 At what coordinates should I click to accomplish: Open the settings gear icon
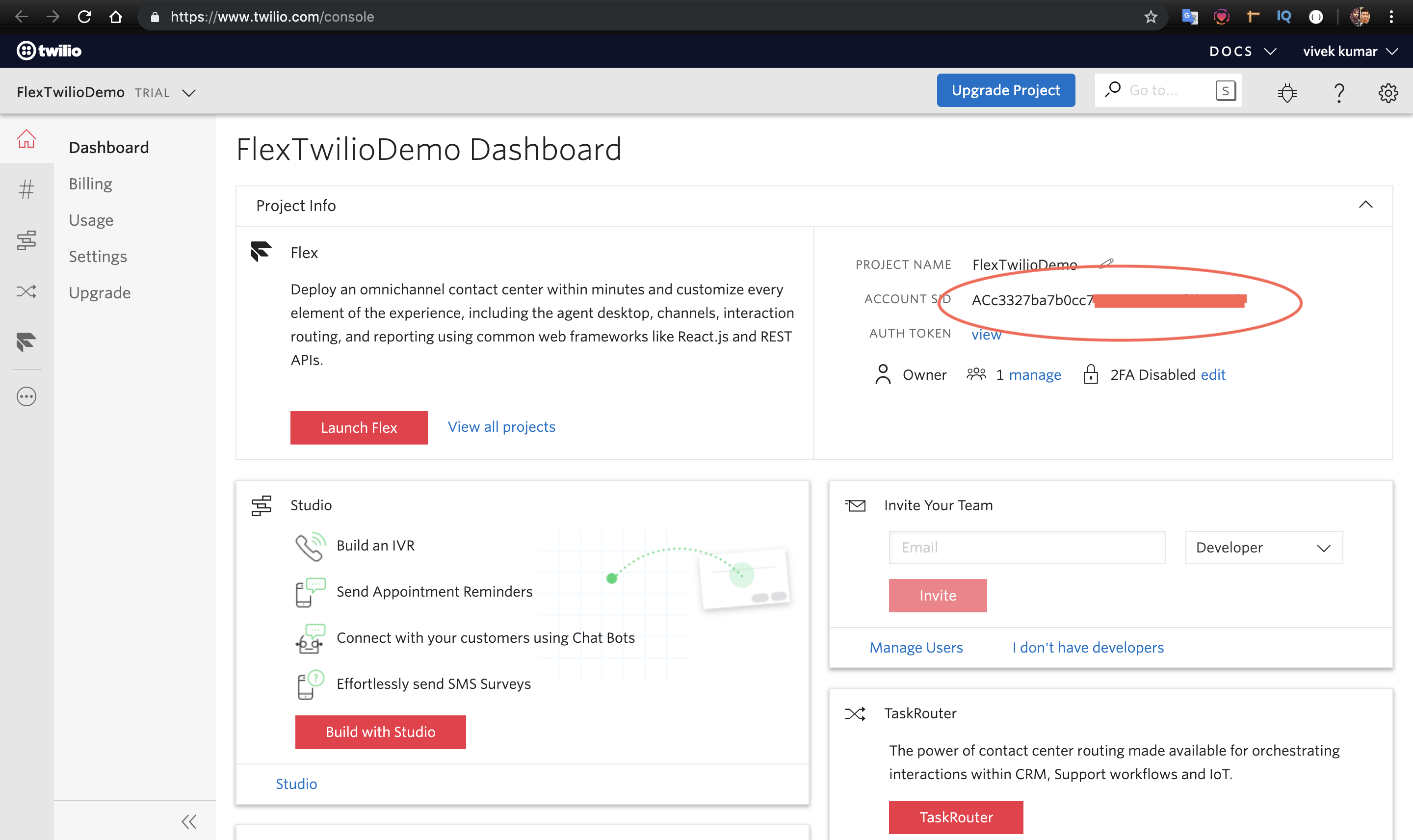[x=1387, y=92]
